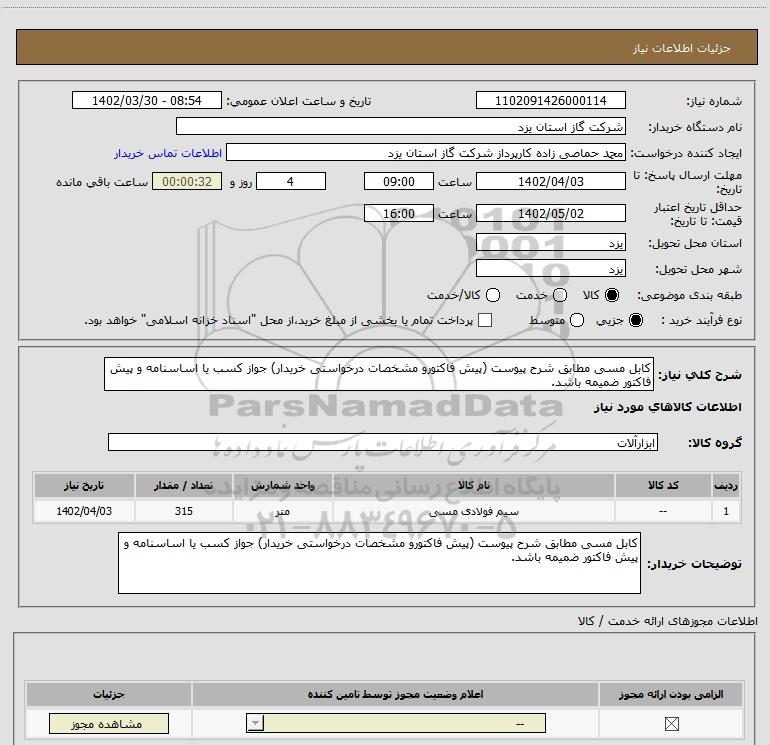Click the goods group field ابزارآلات
The height and width of the screenshot is (745, 770).
383,442
